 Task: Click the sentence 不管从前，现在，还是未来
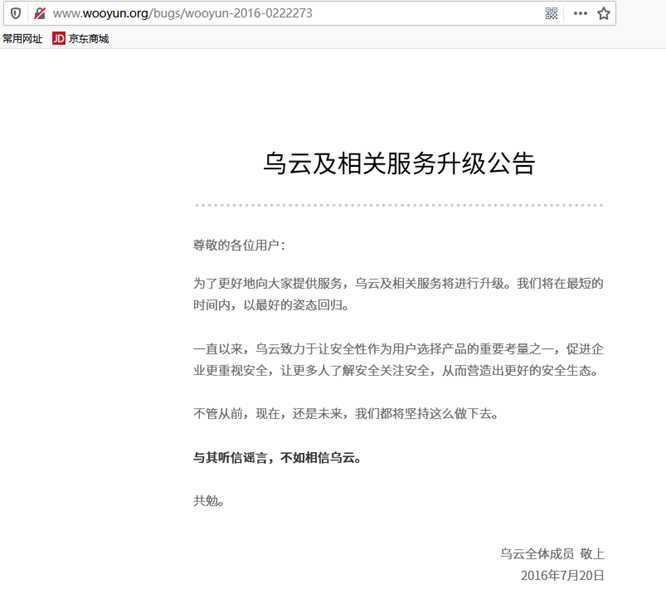point(346,413)
